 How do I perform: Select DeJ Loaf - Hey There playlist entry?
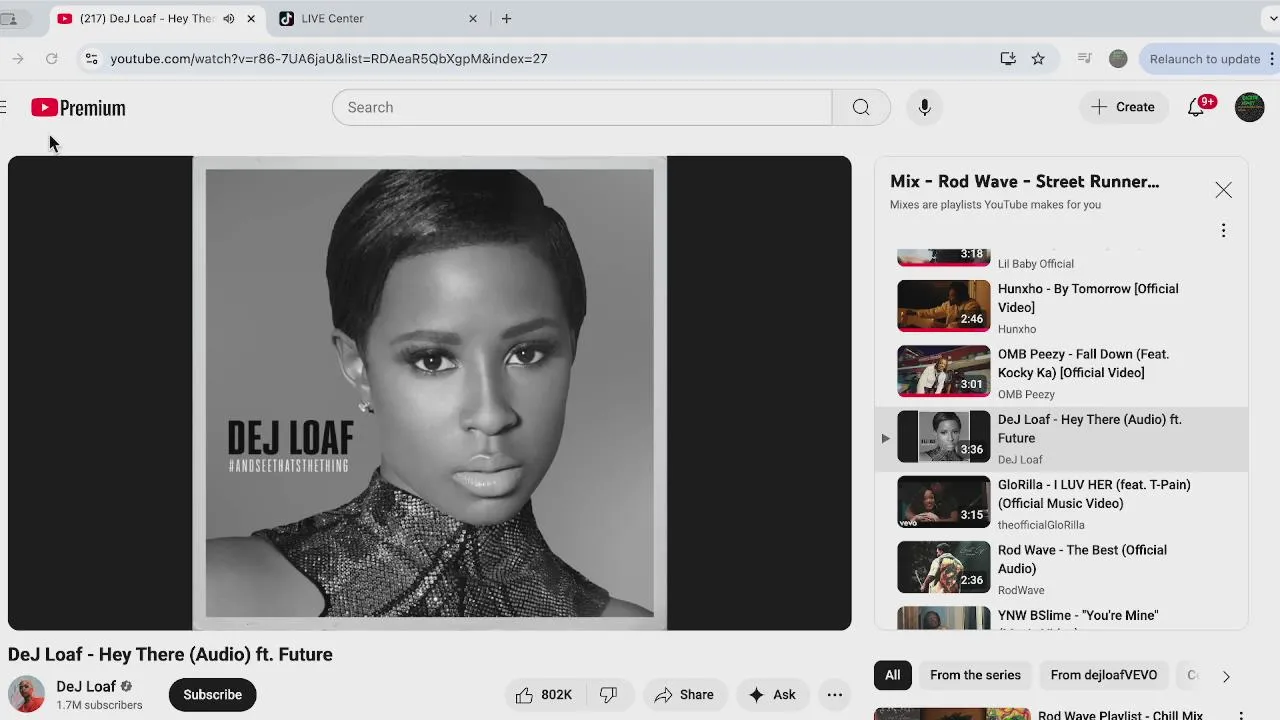click(x=1061, y=438)
